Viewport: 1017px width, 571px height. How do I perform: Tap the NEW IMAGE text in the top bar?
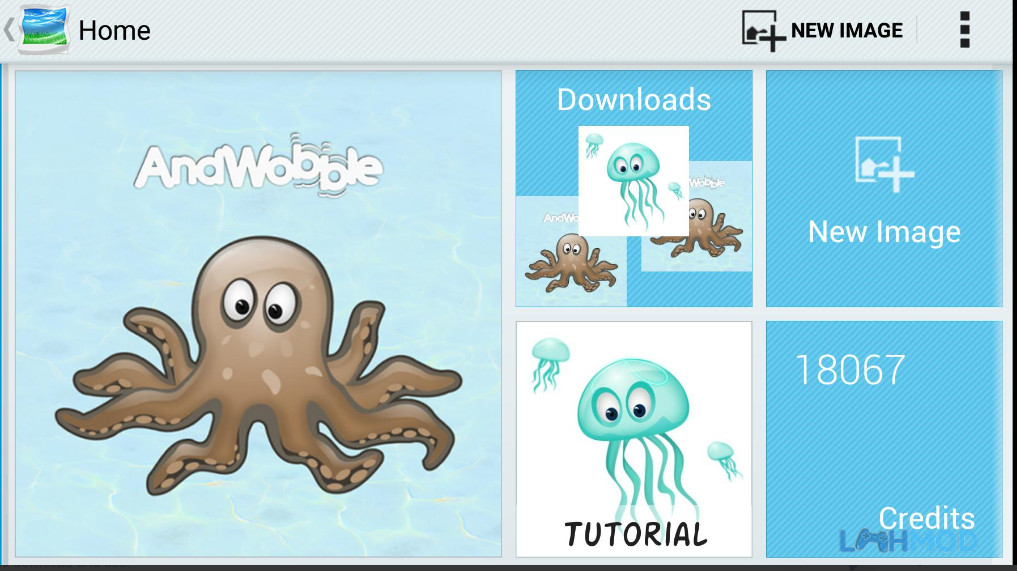(x=846, y=30)
